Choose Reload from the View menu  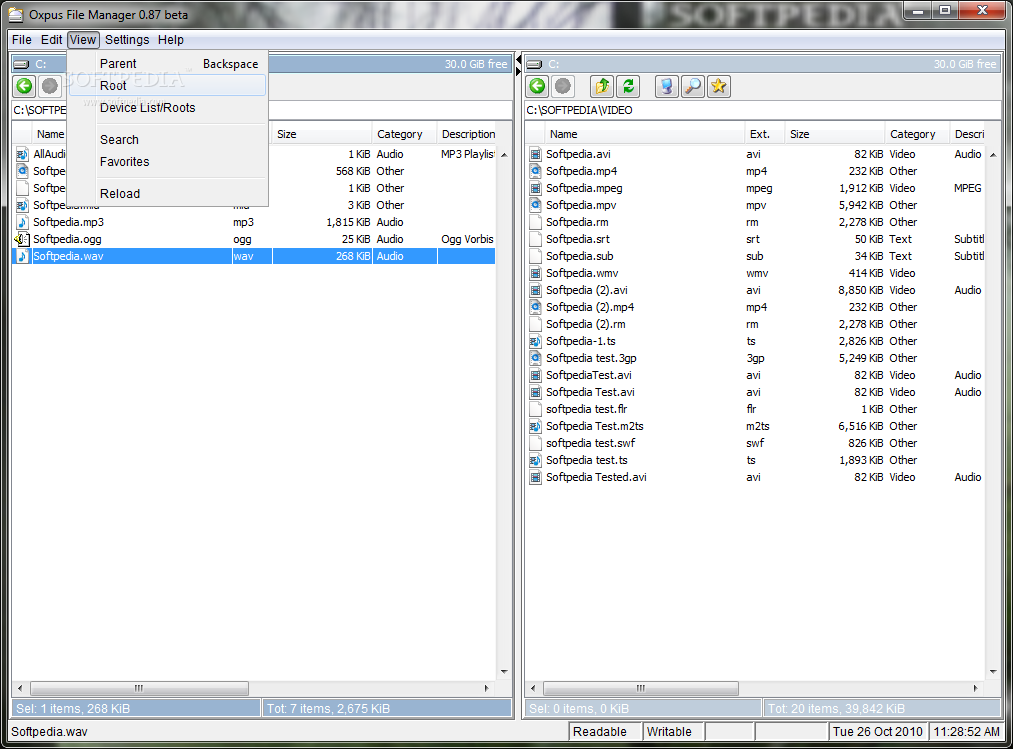coord(167,193)
